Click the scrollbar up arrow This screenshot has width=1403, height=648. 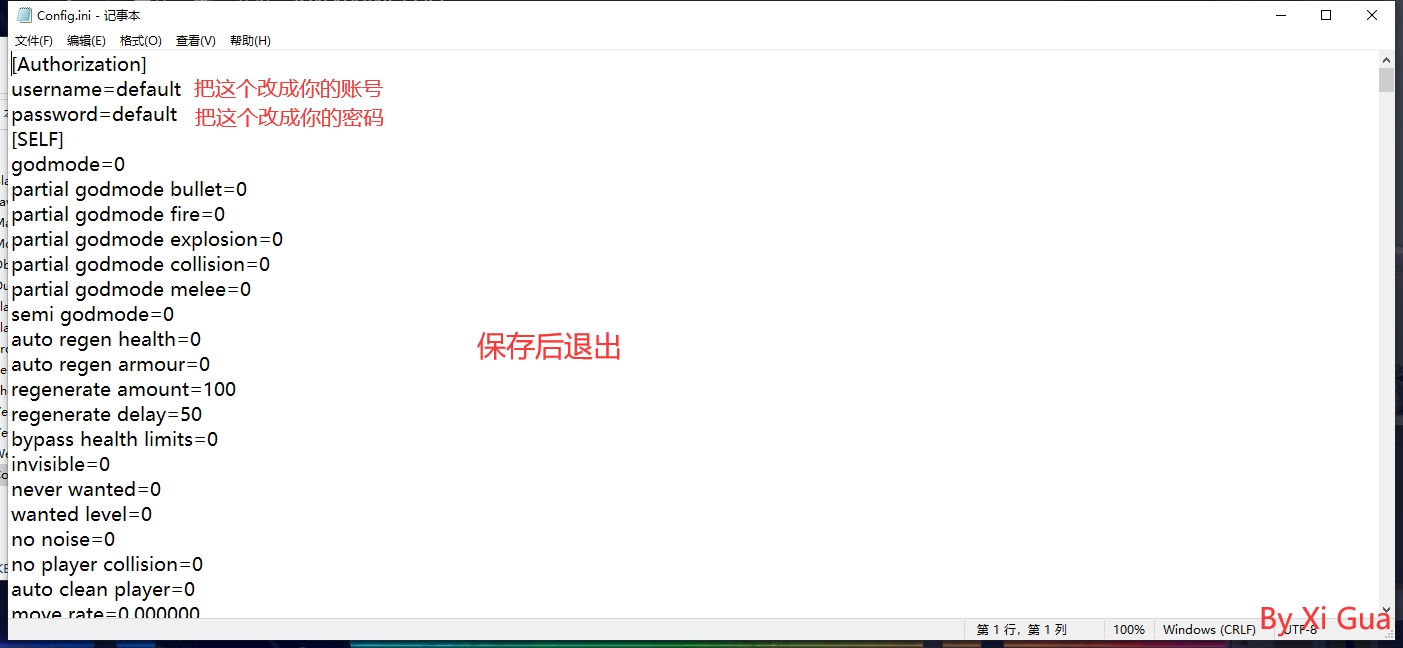point(1386,59)
